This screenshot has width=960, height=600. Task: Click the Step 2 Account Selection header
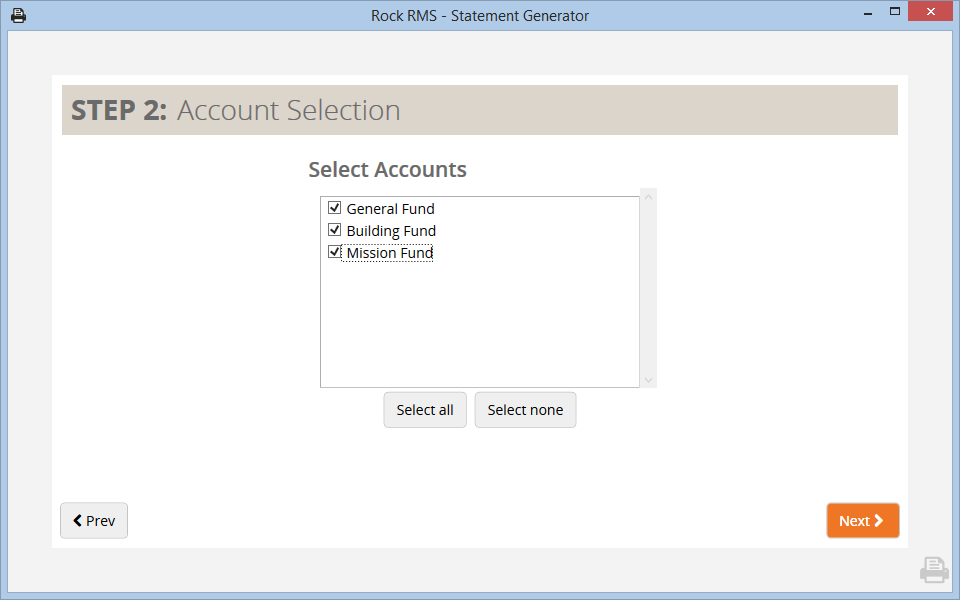(479, 110)
